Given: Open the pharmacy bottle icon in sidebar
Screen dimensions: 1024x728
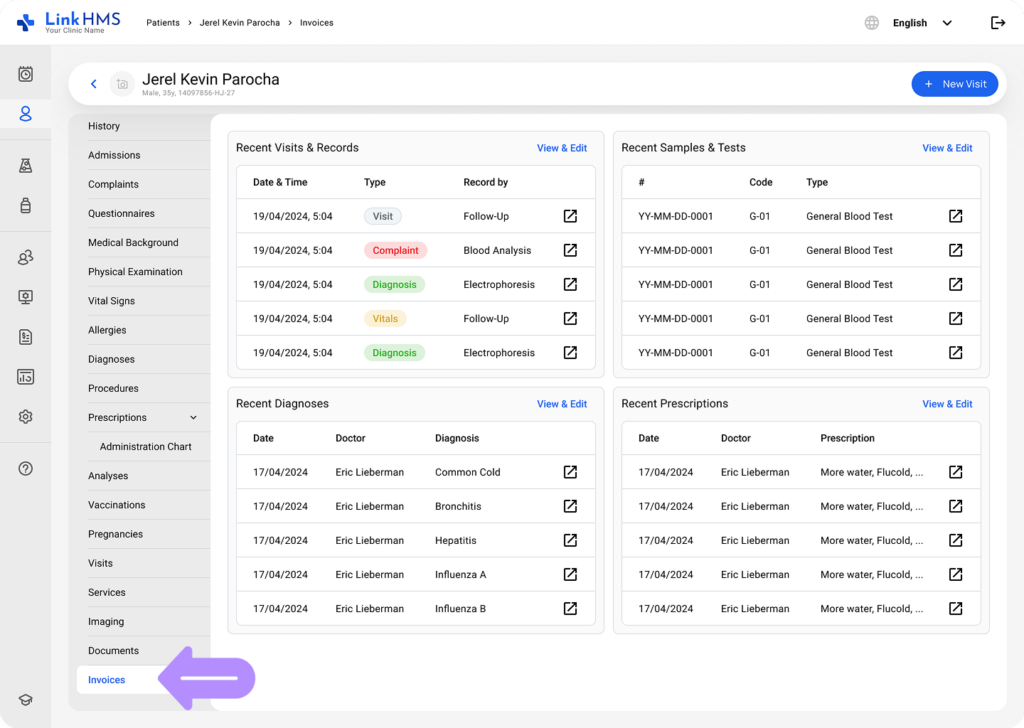Looking at the screenshot, I should pos(25,206).
